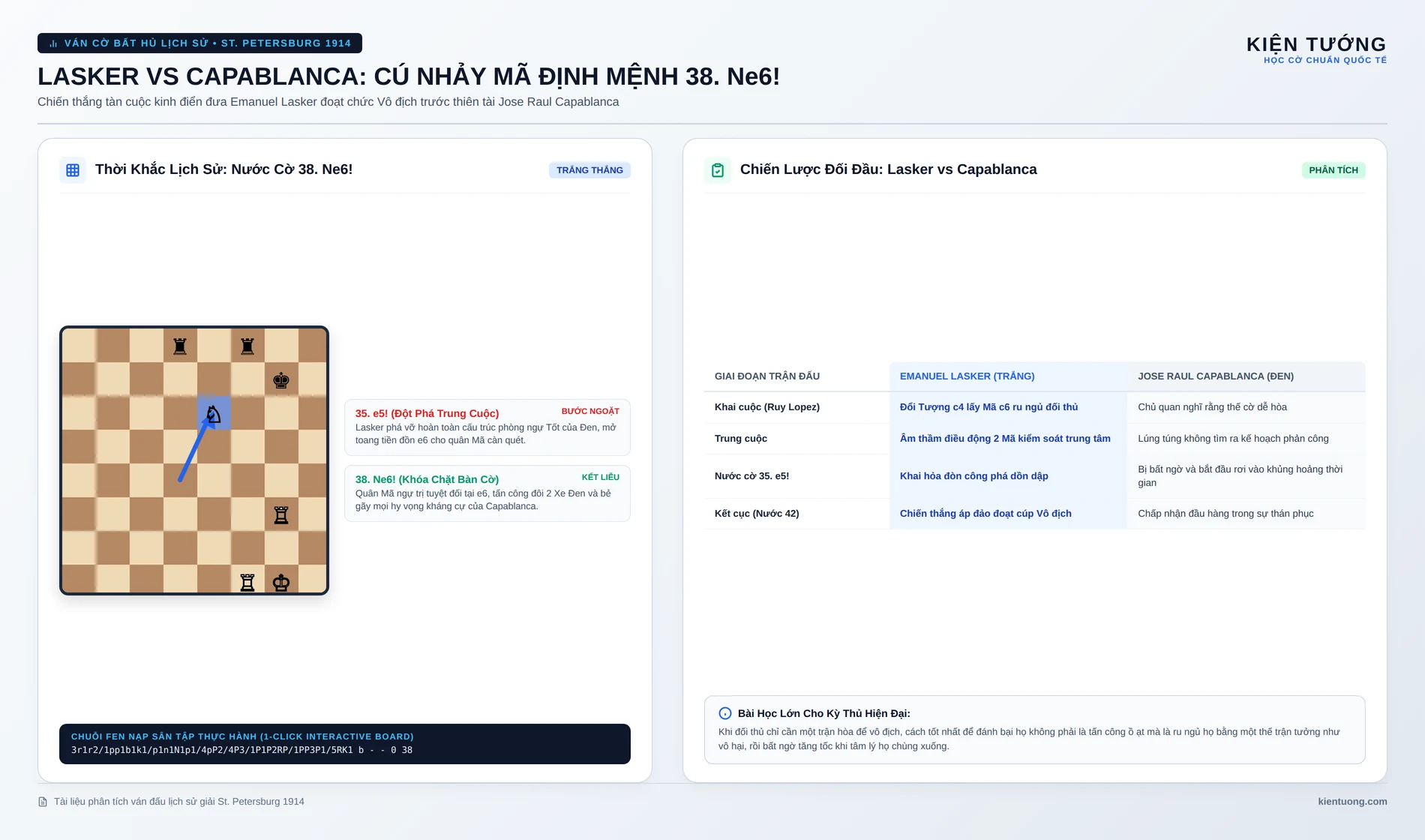Viewport: 1425px width, 840px height.
Task: Click the bar chart icon in the header badge
Action: [53, 43]
